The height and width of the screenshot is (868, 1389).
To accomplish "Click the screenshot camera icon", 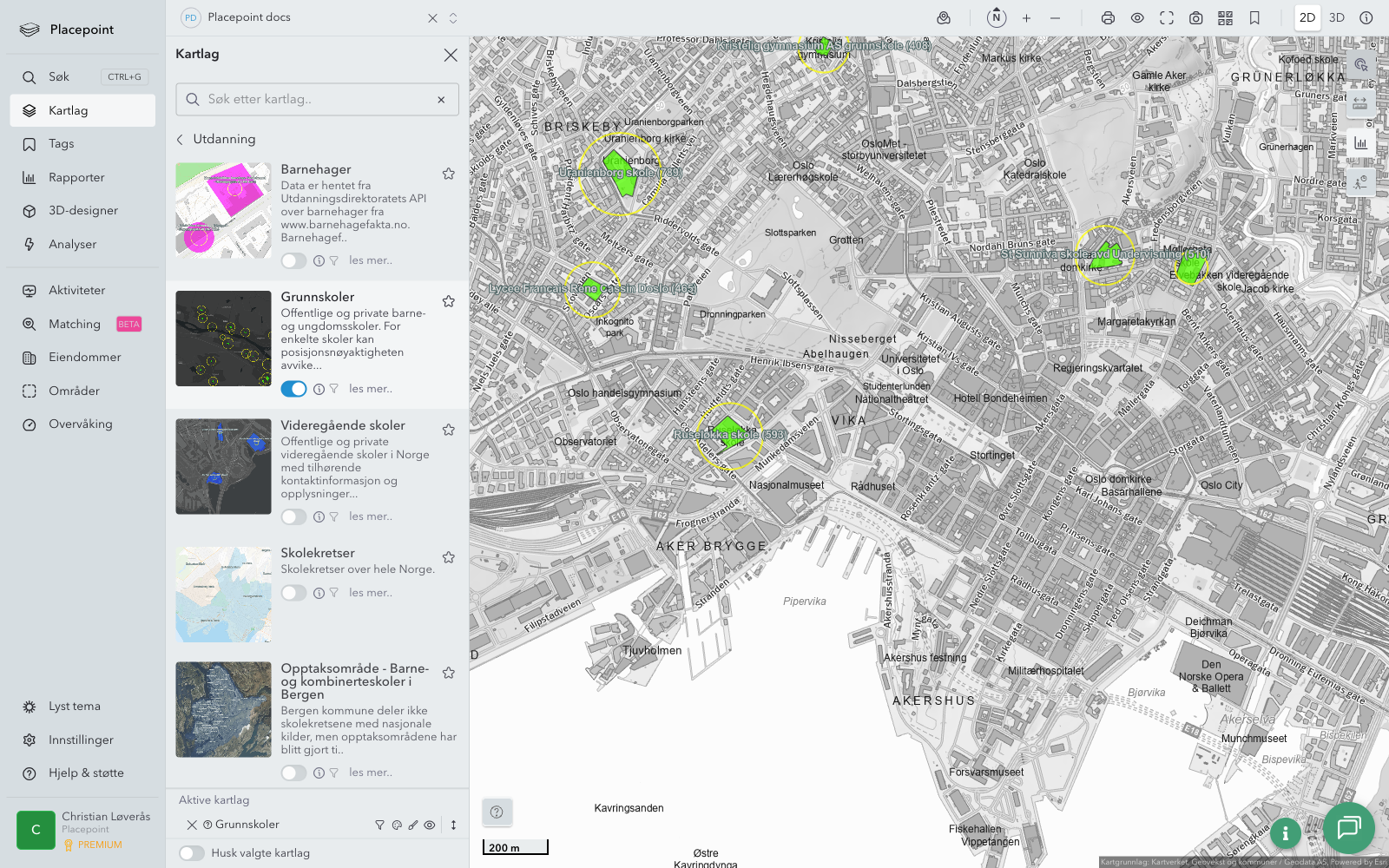I will (1195, 18).
